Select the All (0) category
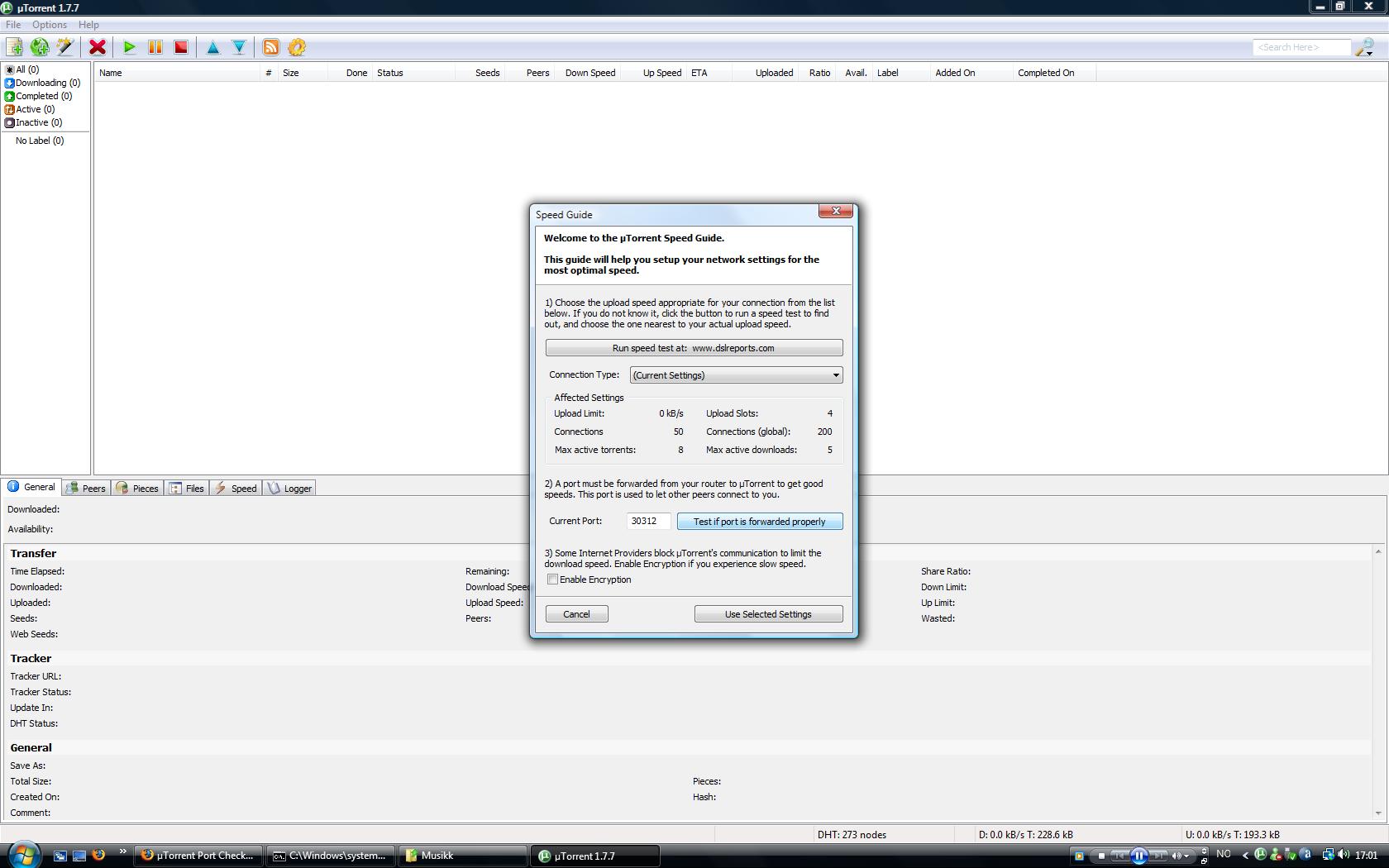This screenshot has height=868, width=1389. click(22, 69)
